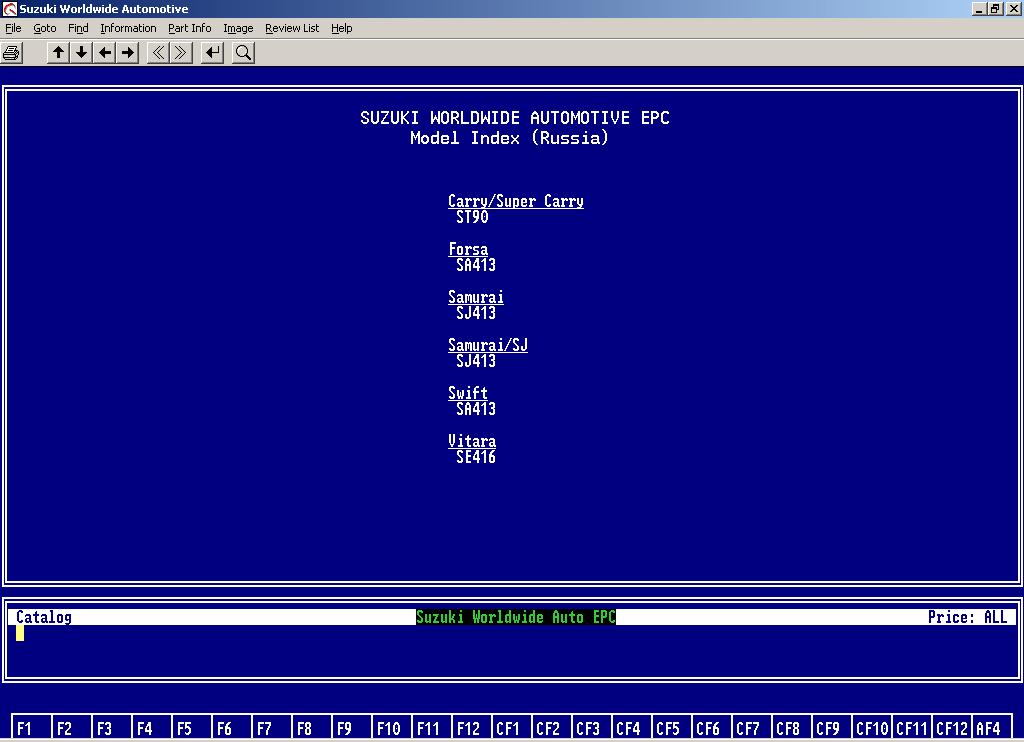This screenshot has width=1024, height=742.
Task: Click the CF12 function key button
Action: pyautogui.click(x=952, y=728)
